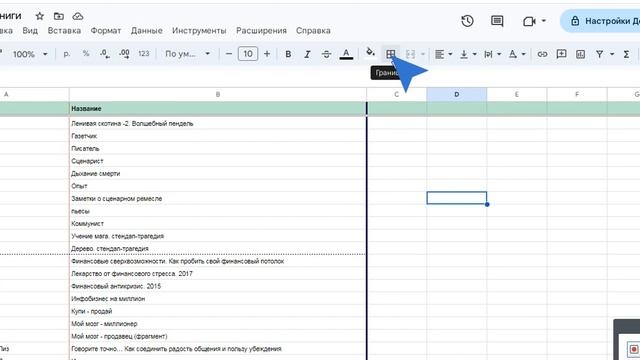This screenshot has width=640, height=360.
Task: Open the sigma functions menu
Action: [x=626, y=54]
